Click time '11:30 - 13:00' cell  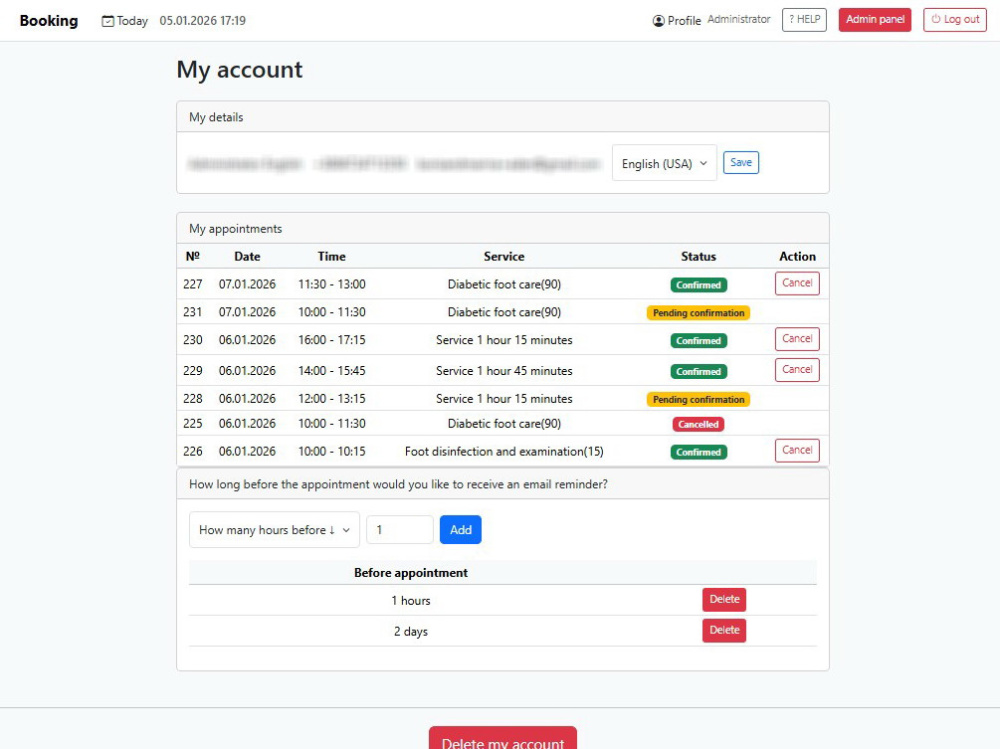tap(332, 285)
